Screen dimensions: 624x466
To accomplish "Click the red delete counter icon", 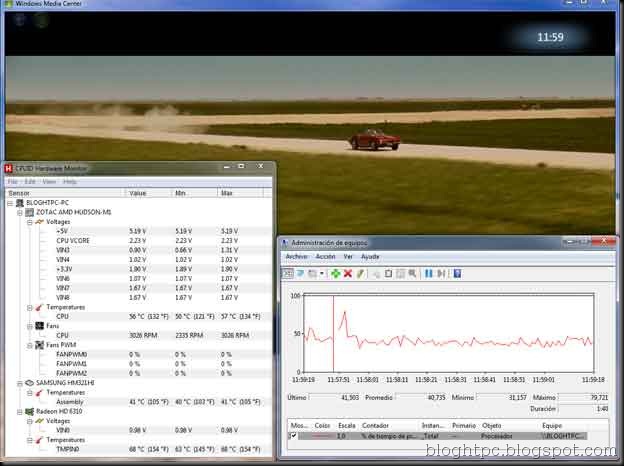I will pyautogui.click(x=347, y=272).
